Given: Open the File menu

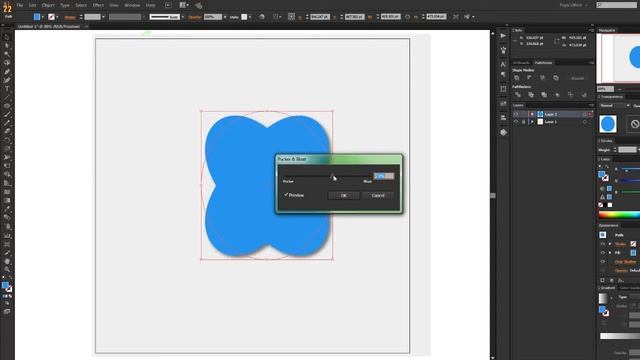Looking at the screenshot, I should point(20,5).
